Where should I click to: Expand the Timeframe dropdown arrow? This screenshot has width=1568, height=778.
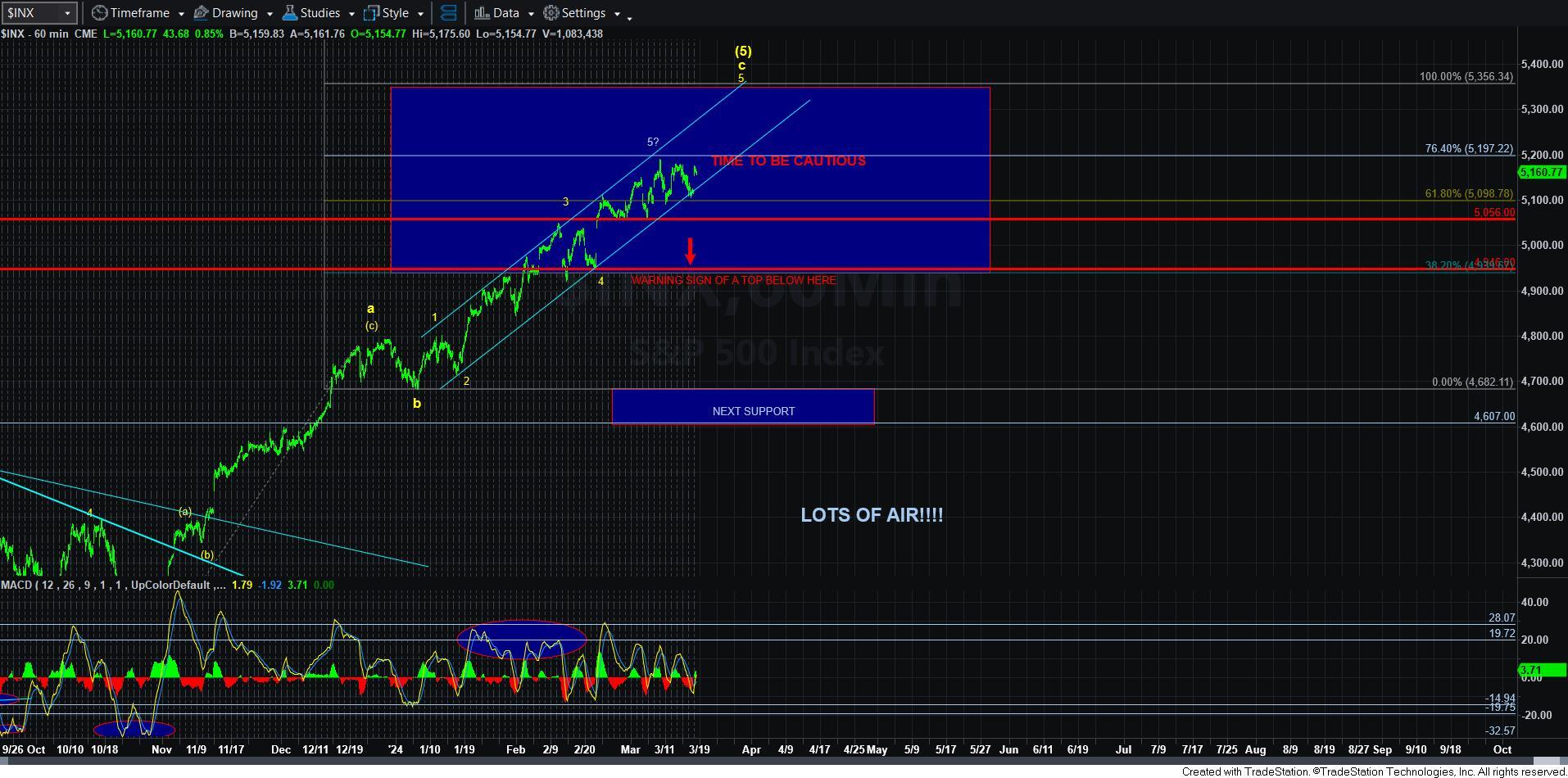pyautogui.click(x=180, y=14)
